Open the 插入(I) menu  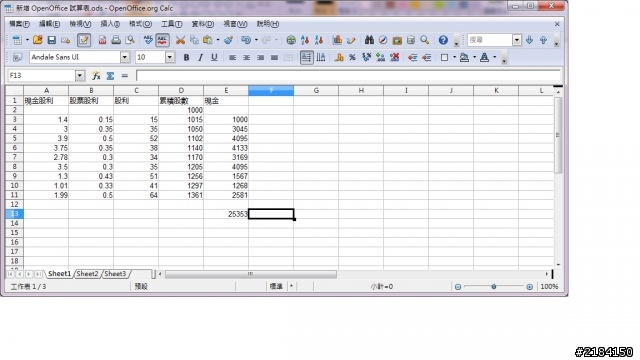pyautogui.click(x=110, y=24)
